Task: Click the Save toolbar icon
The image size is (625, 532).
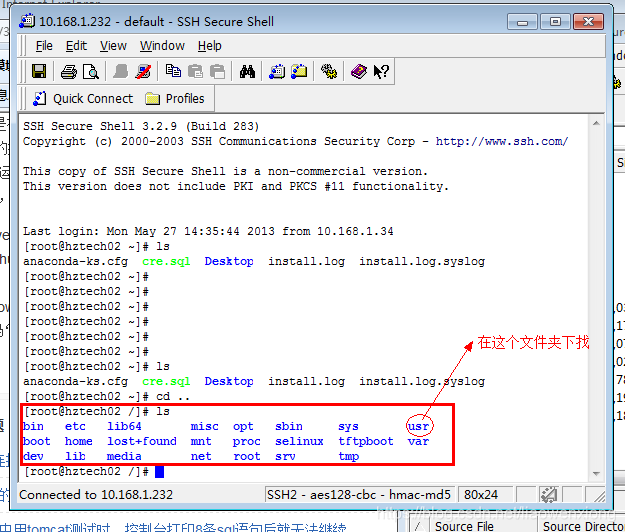Action: (x=39, y=72)
